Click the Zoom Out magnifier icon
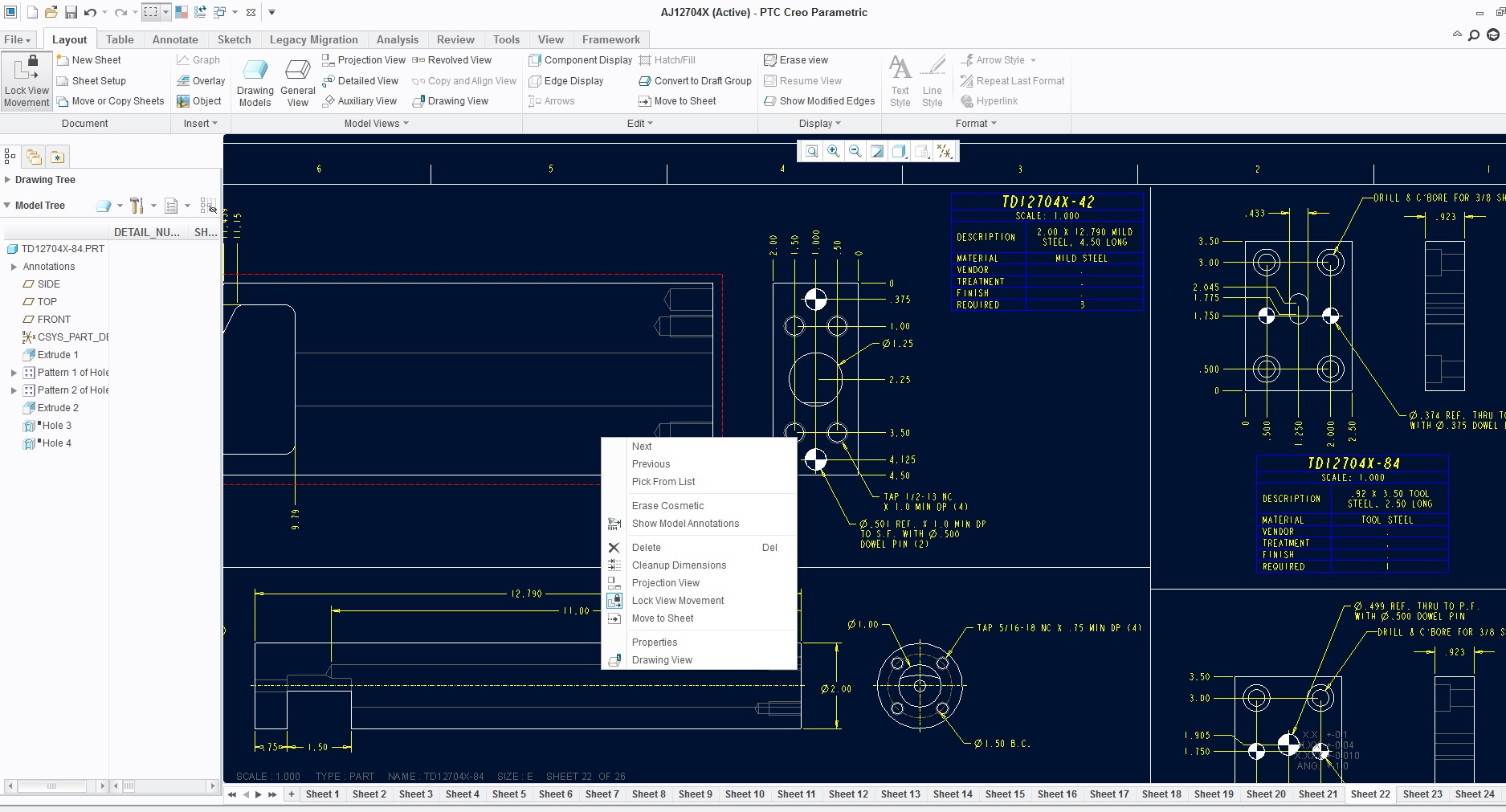This screenshot has height=812, width=1506. pos(855,151)
